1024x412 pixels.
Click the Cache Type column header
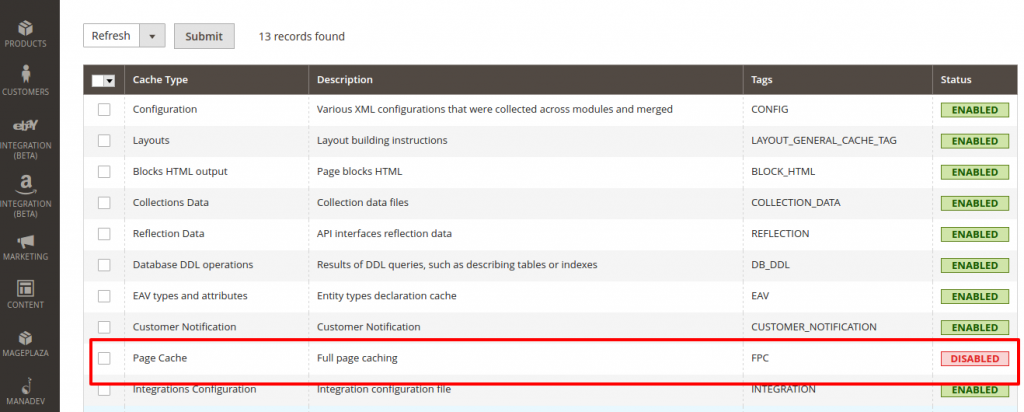(160, 80)
